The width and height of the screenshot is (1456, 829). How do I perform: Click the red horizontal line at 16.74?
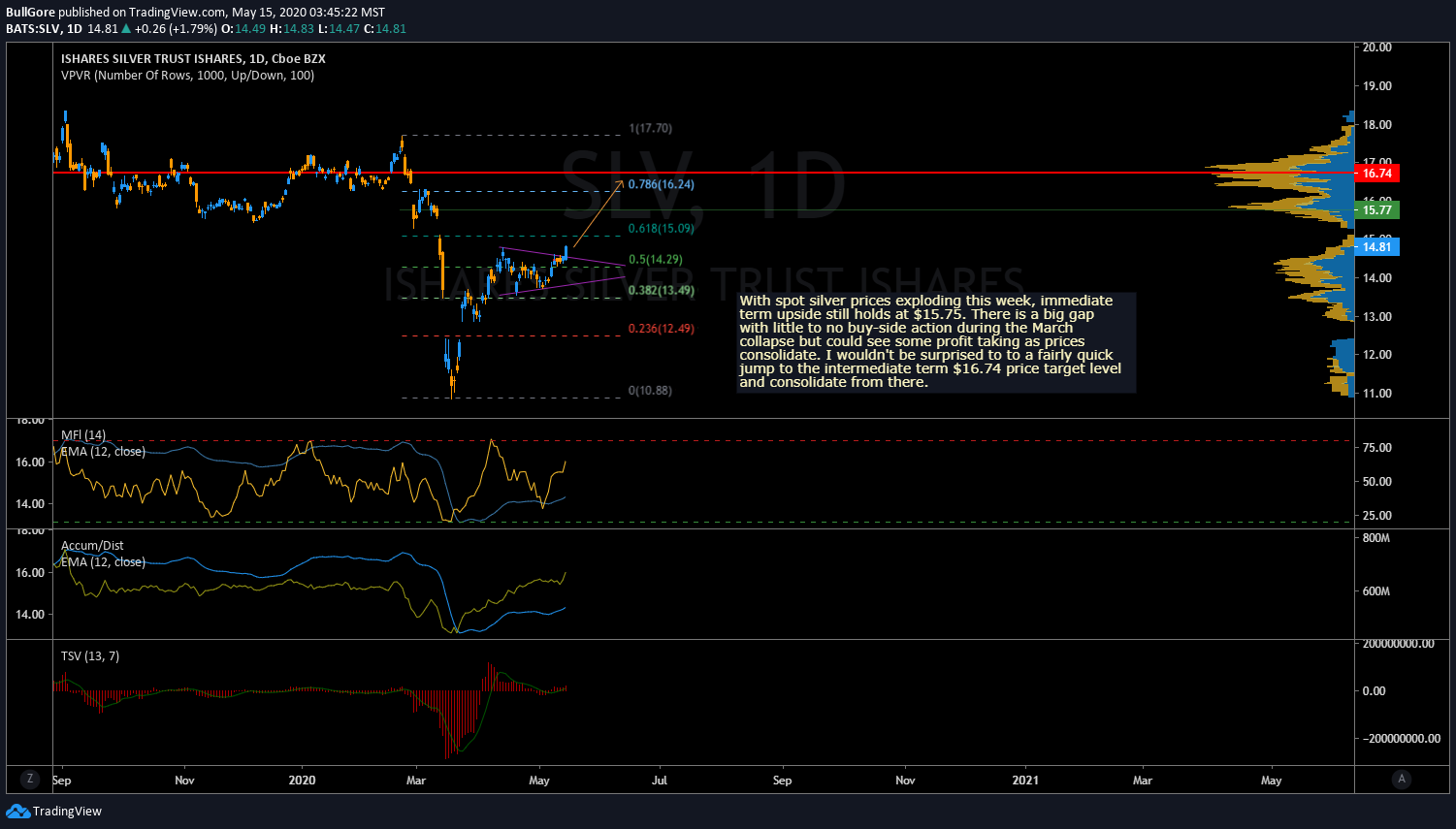tap(703, 174)
